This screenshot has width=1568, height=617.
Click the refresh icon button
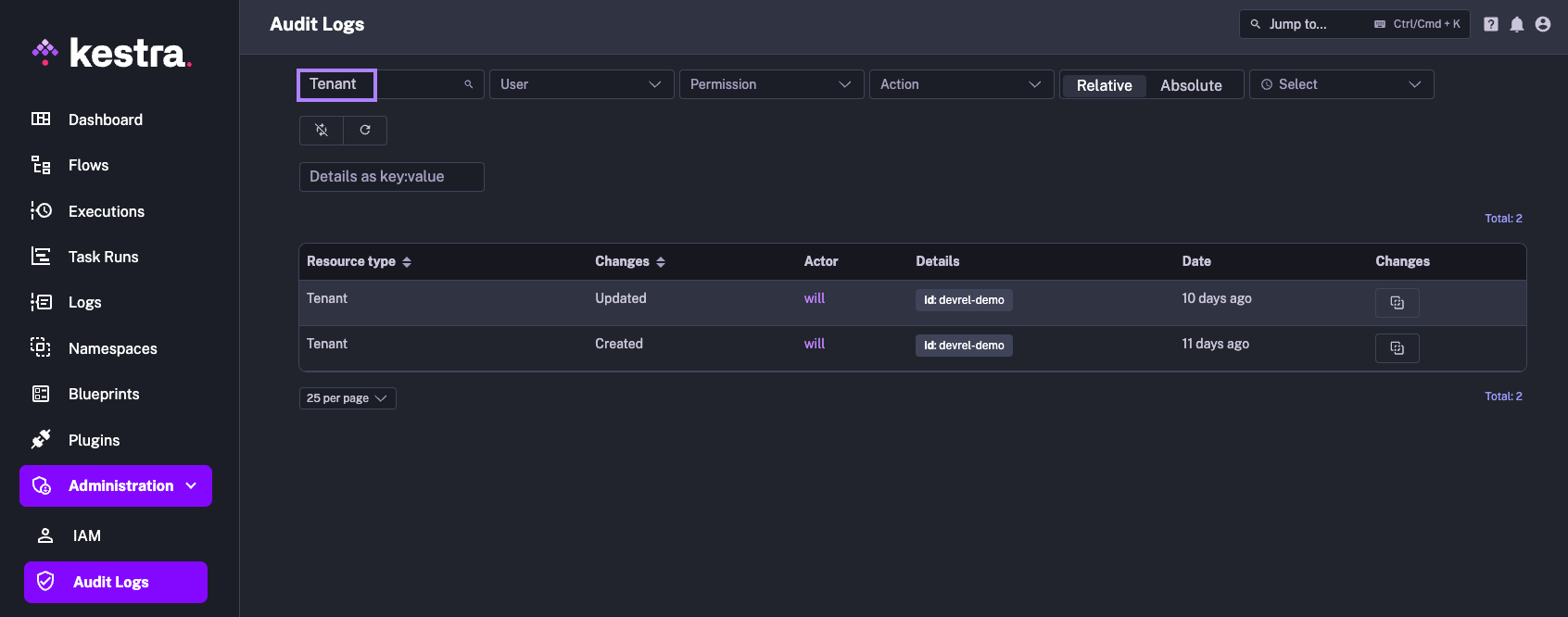pos(365,131)
